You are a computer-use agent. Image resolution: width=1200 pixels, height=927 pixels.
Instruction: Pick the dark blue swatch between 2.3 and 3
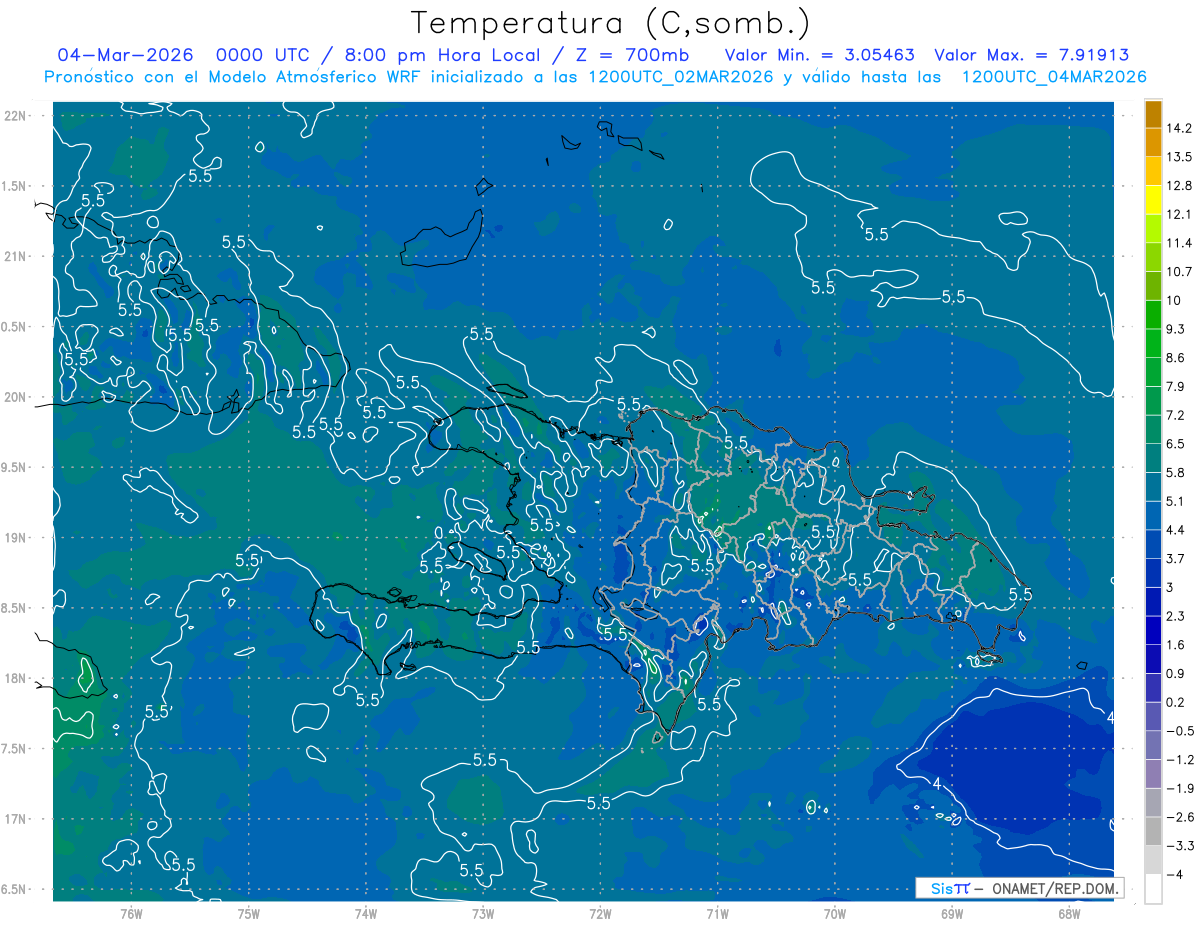[x=1153, y=601]
